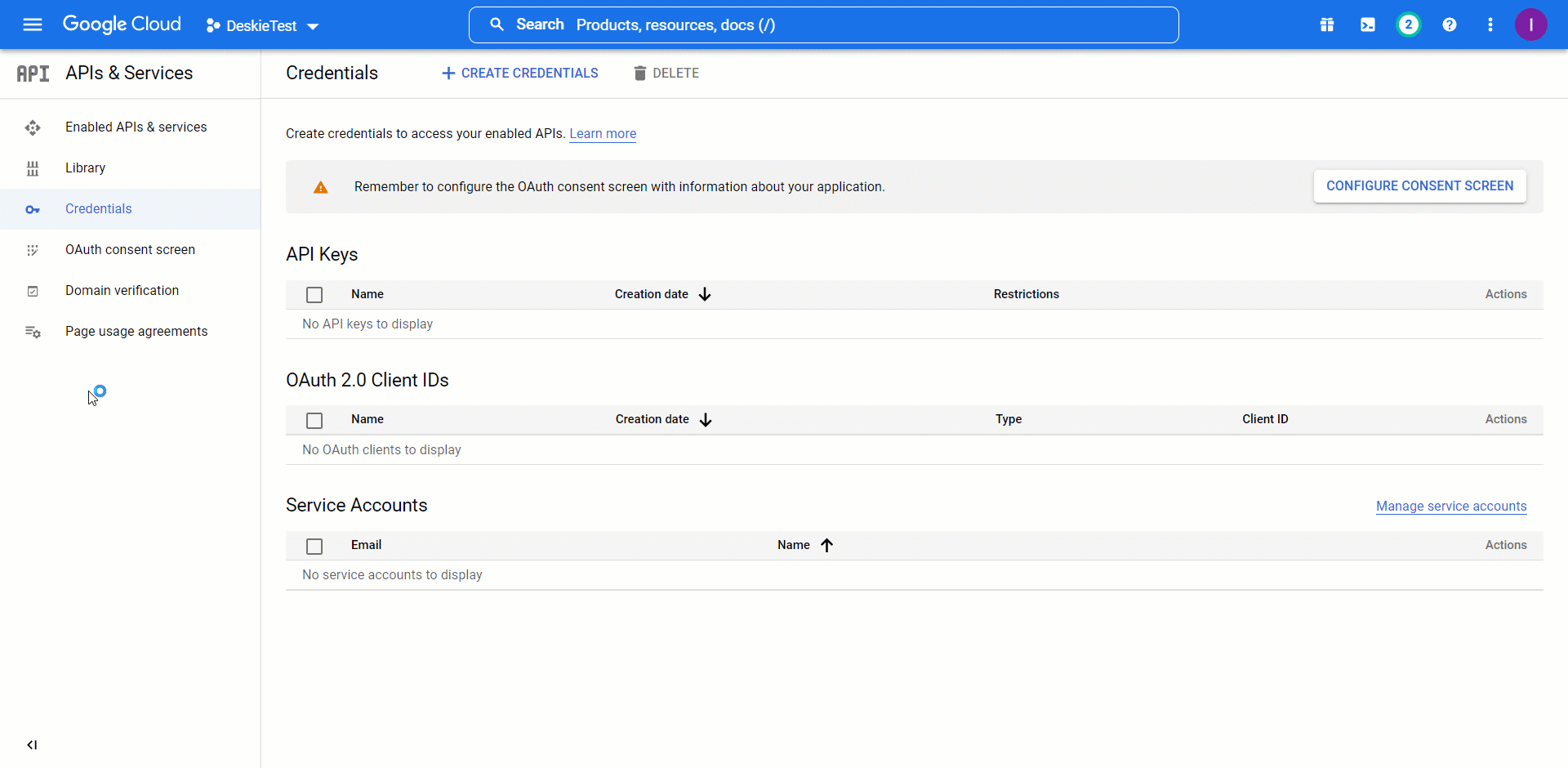Click the OAuth Type column header
This screenshot has width=1568, height=768.
click(1009, 419)
